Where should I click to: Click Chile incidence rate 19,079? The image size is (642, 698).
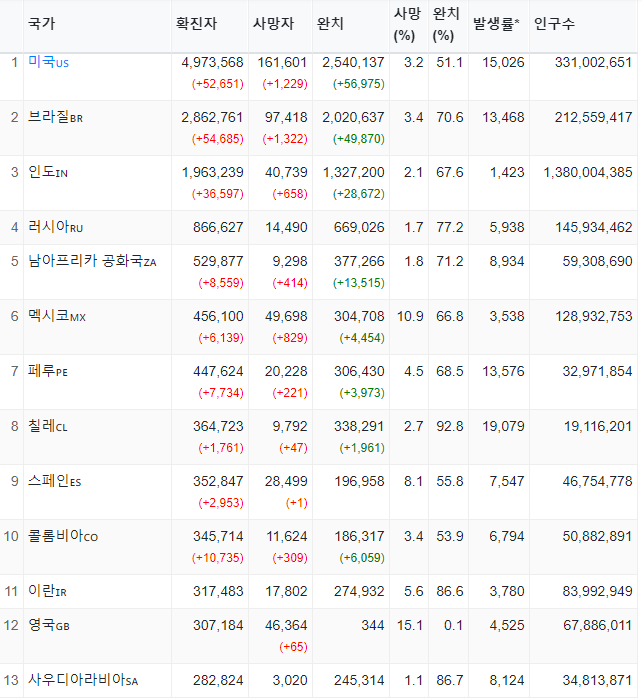(x=504, y=426)
